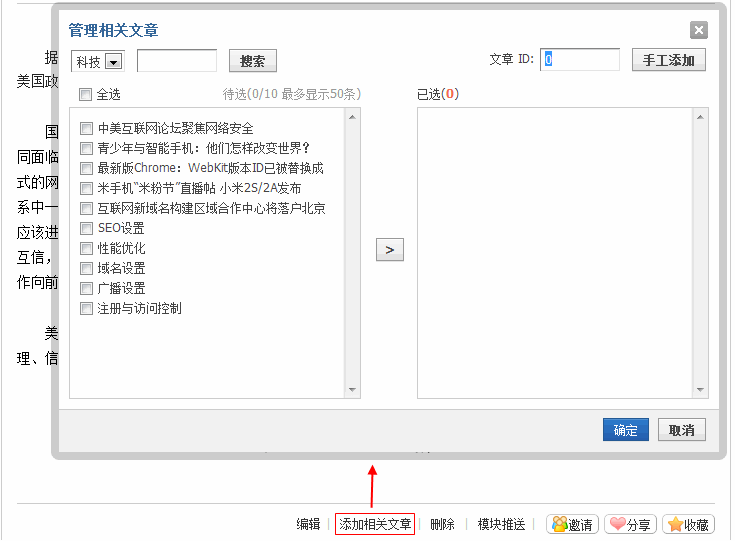The image size is (735, 541).
Task: Click the 删除 link
Action: pos(442,524)
